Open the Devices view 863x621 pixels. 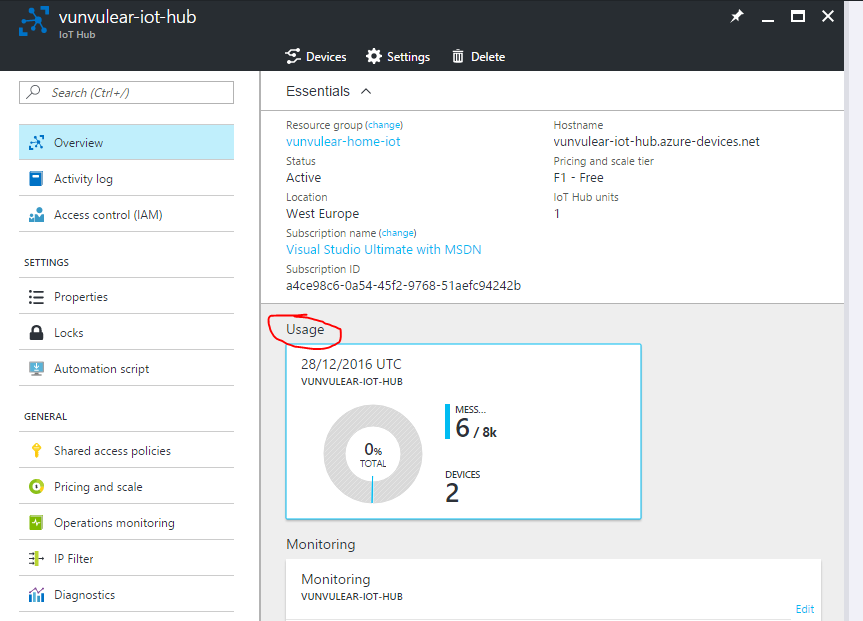(316, 56)
